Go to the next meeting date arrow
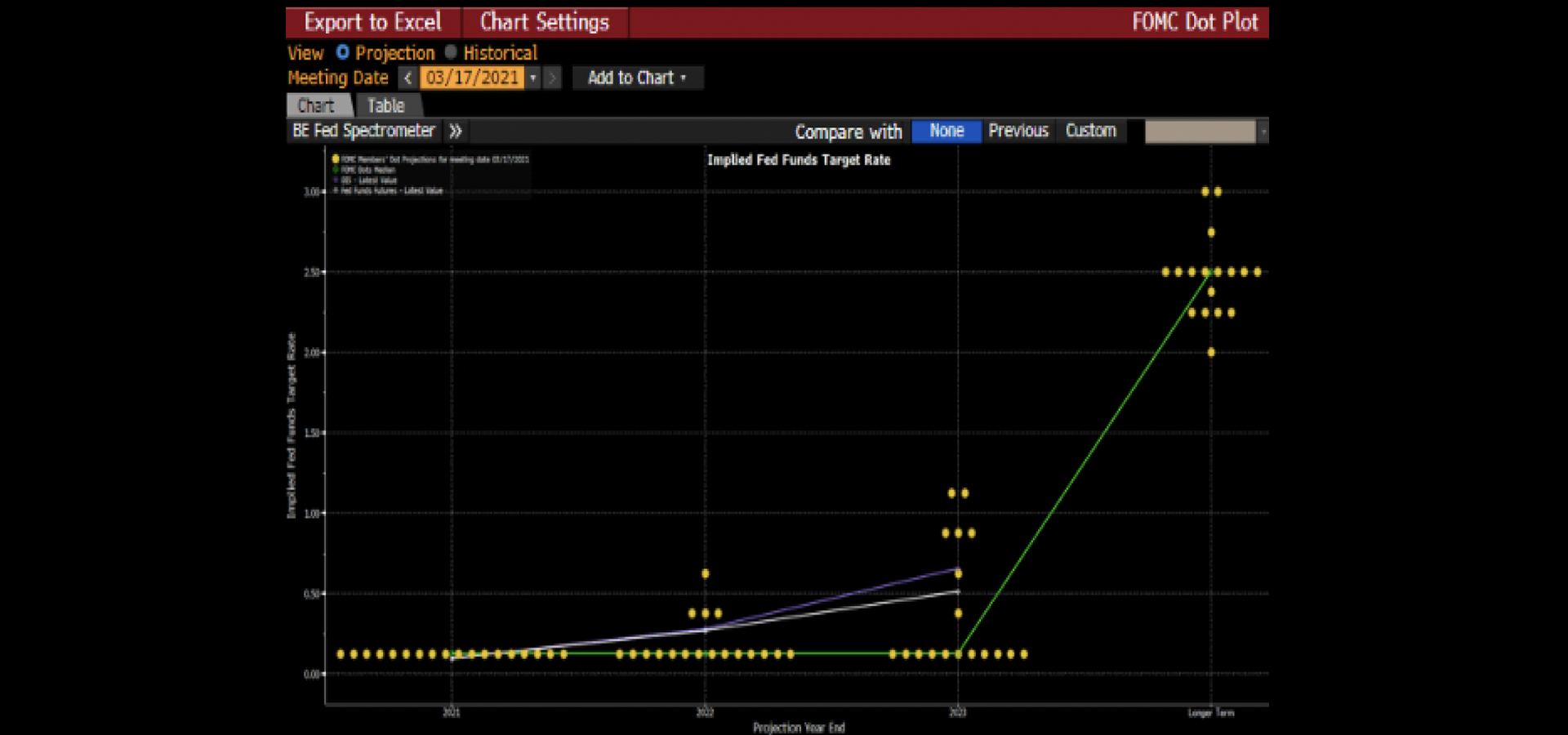Image resolution: width=1568 pixels, height=735 pixels. (x=553, y=78)
